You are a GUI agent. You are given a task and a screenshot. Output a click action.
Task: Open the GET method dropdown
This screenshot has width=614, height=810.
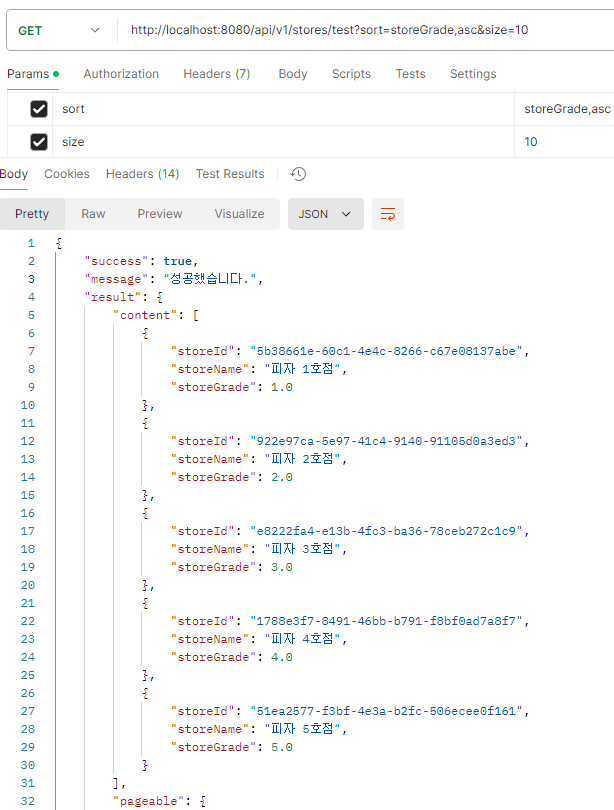pyautogui.click(x=58, y=30)
